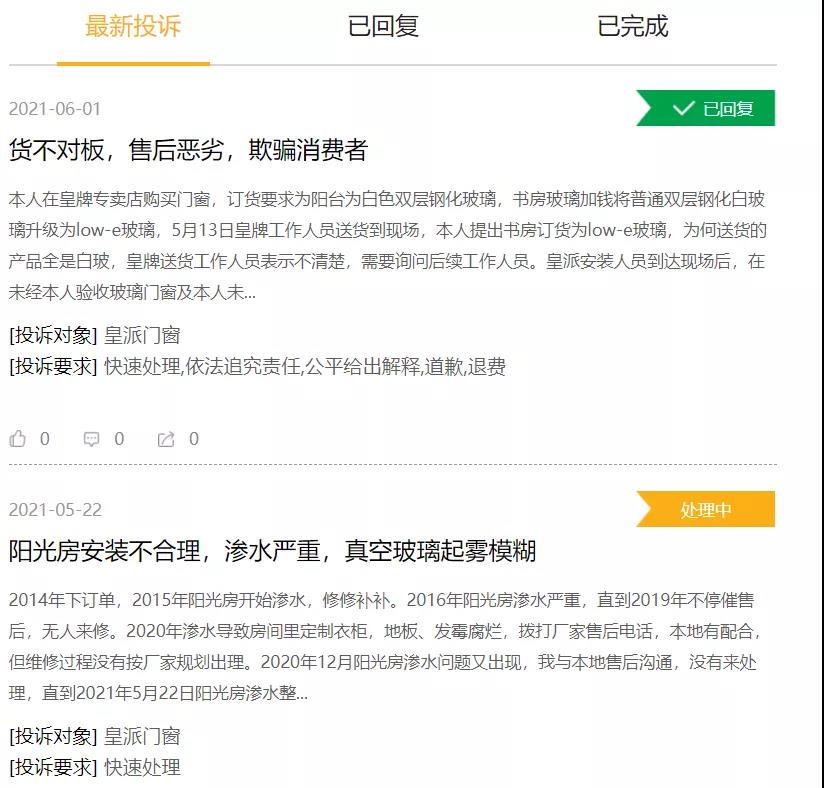Open complaint titled 阳光房安装不合理，渗水严重
Screen dimensions: 824x788
[x=272, y=551]
